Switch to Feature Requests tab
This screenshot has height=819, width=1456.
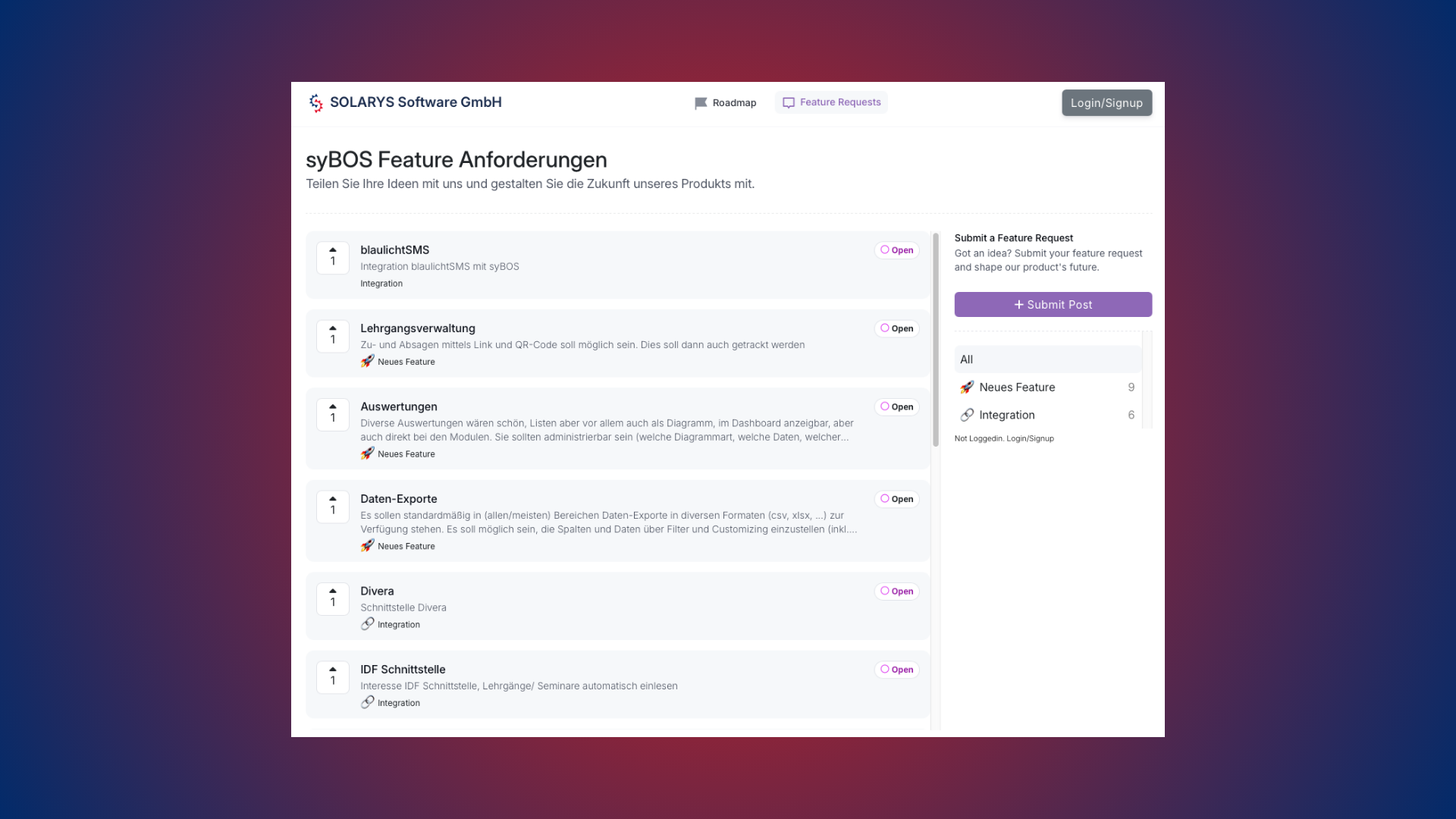point(831,102)
